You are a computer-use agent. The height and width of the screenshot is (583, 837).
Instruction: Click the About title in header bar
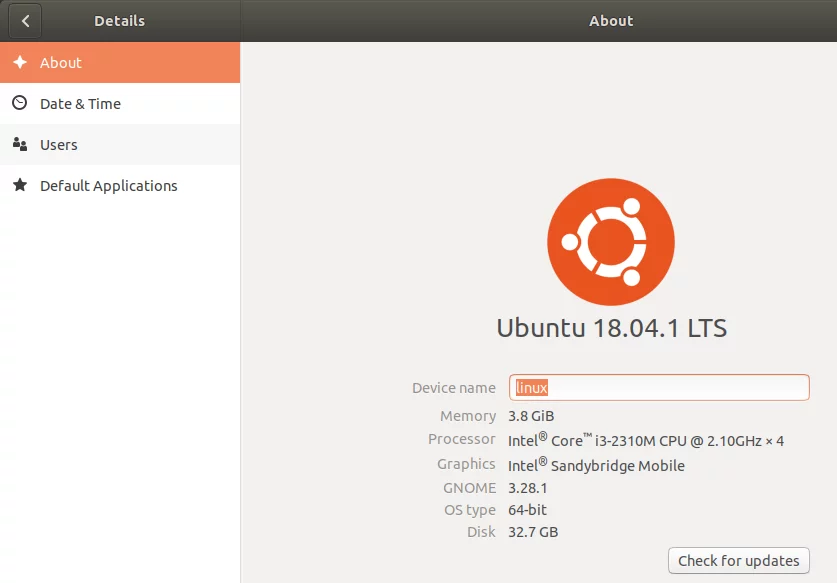pyautogui.click(x=611, y=21)
